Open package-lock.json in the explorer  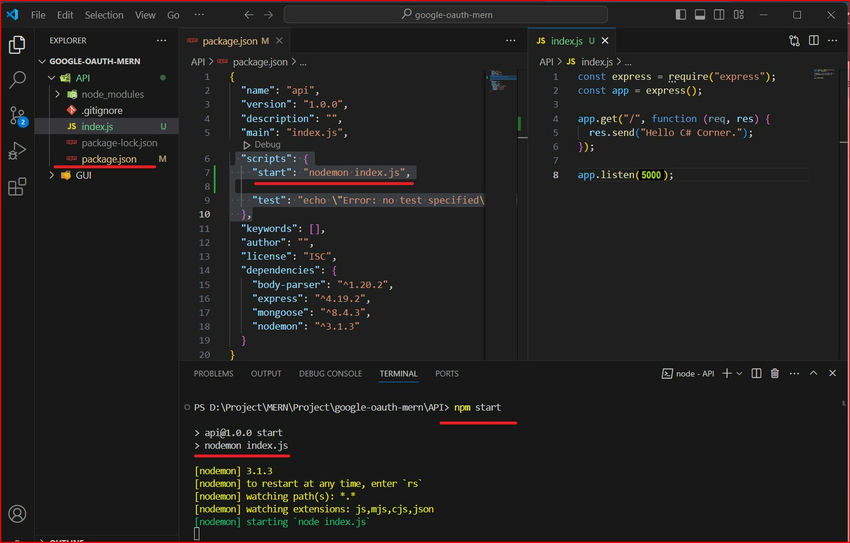coord(119,143)
